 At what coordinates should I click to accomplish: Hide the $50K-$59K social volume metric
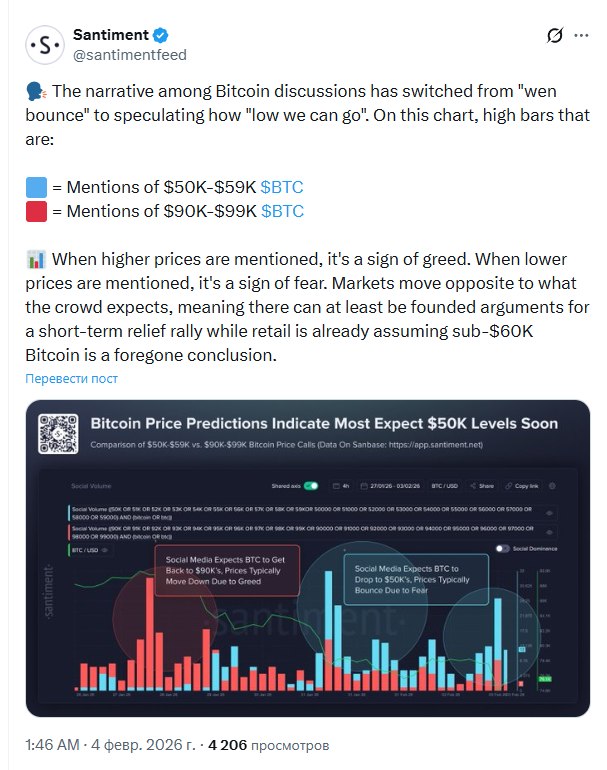[x=549, y=514]
